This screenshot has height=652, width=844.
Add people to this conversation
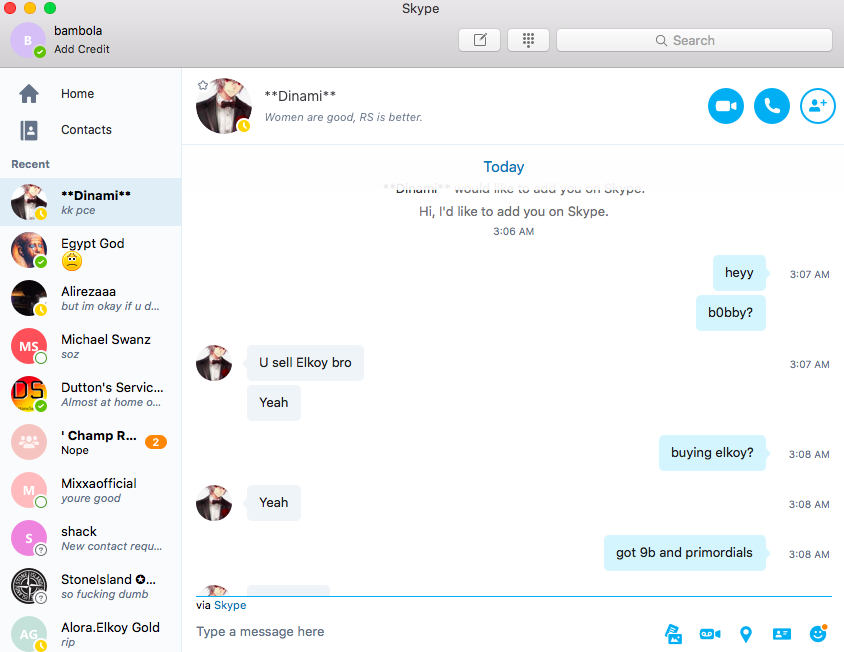coord(817,106)
